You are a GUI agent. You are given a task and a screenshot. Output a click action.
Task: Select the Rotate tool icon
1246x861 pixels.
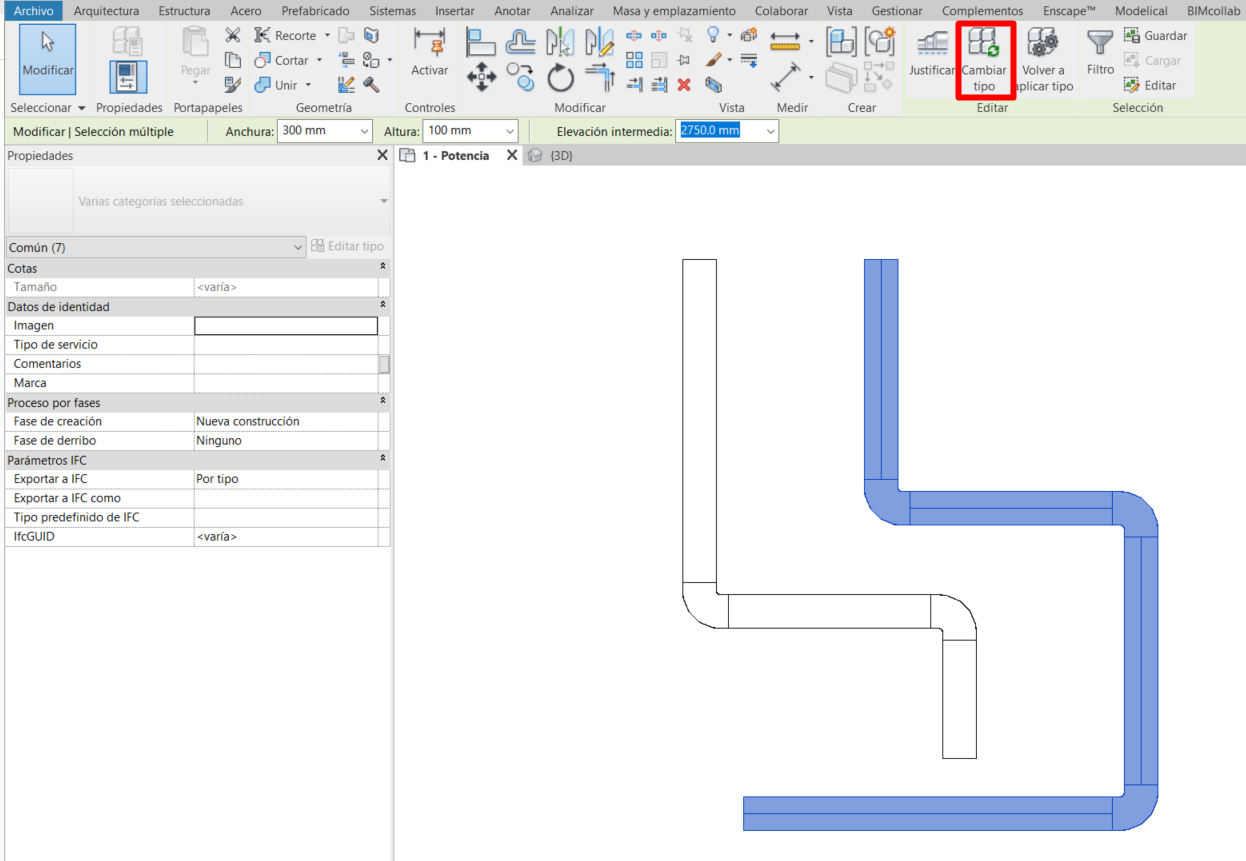coord(560,77)
